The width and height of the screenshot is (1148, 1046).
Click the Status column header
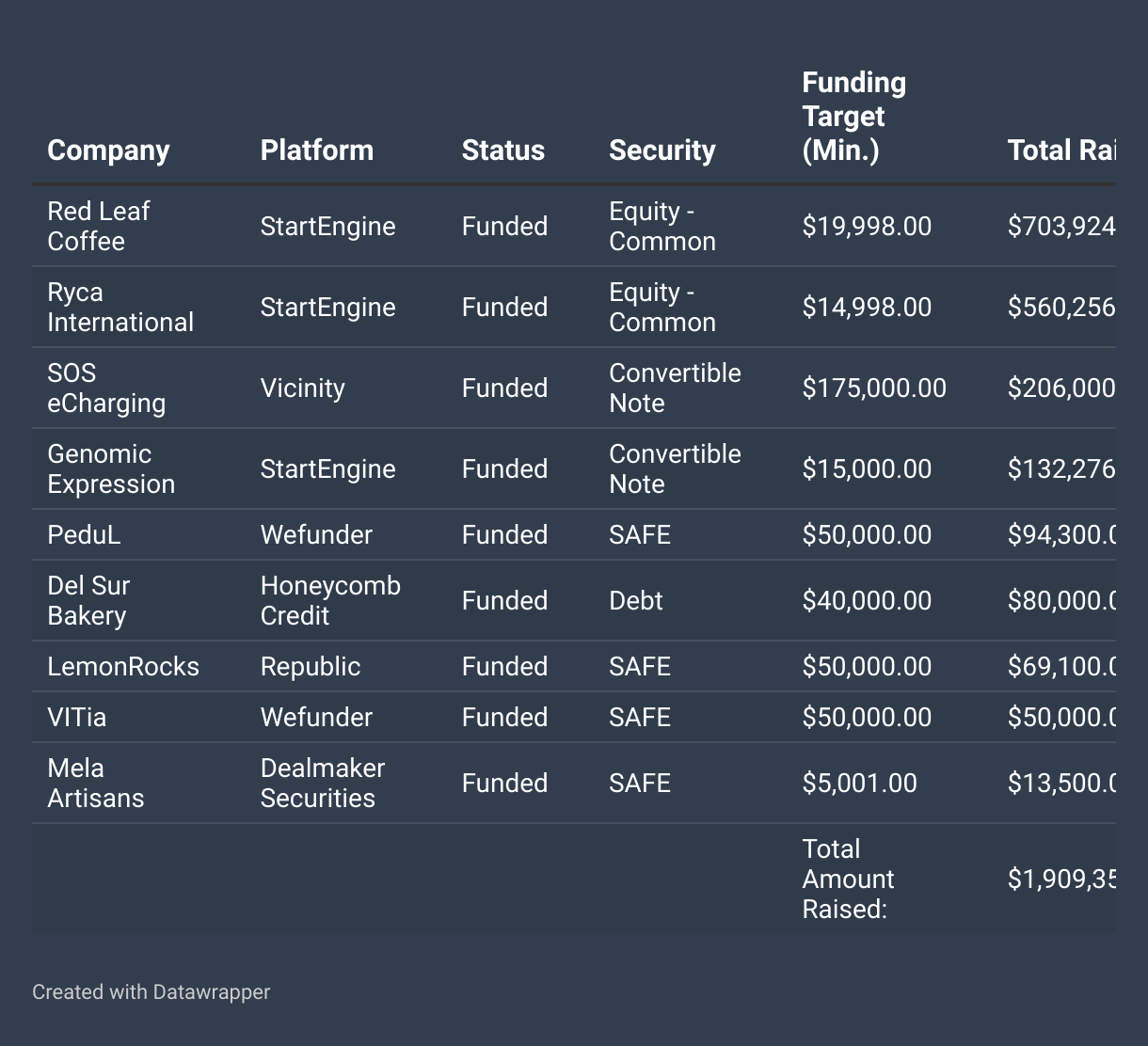coord(502,151)
